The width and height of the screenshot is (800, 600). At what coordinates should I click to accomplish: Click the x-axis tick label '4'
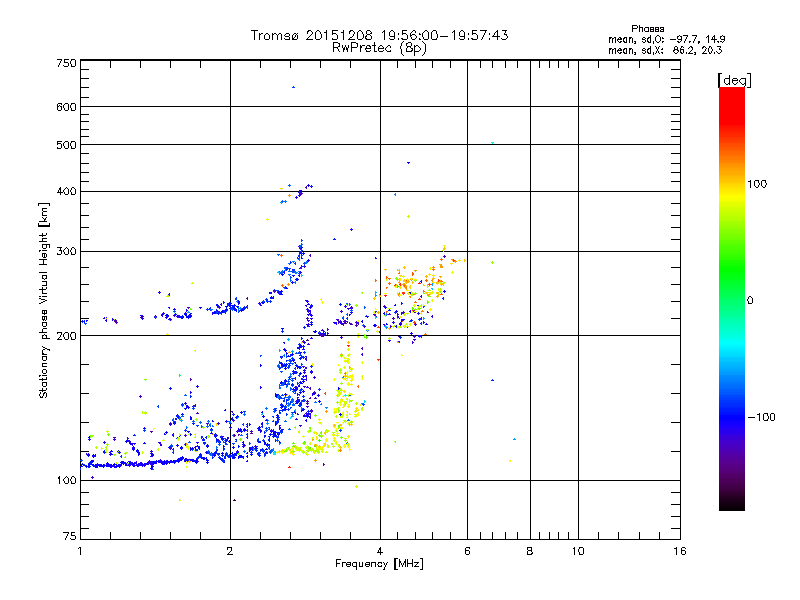pos(380,552)
